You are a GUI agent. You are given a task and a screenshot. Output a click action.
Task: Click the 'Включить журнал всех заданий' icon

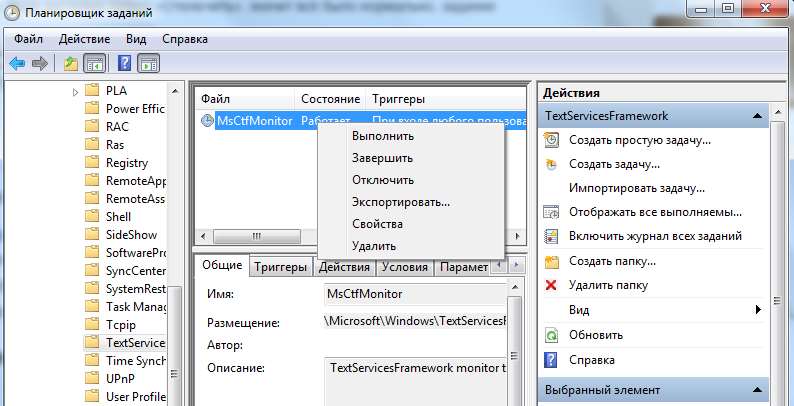[551, 236]
